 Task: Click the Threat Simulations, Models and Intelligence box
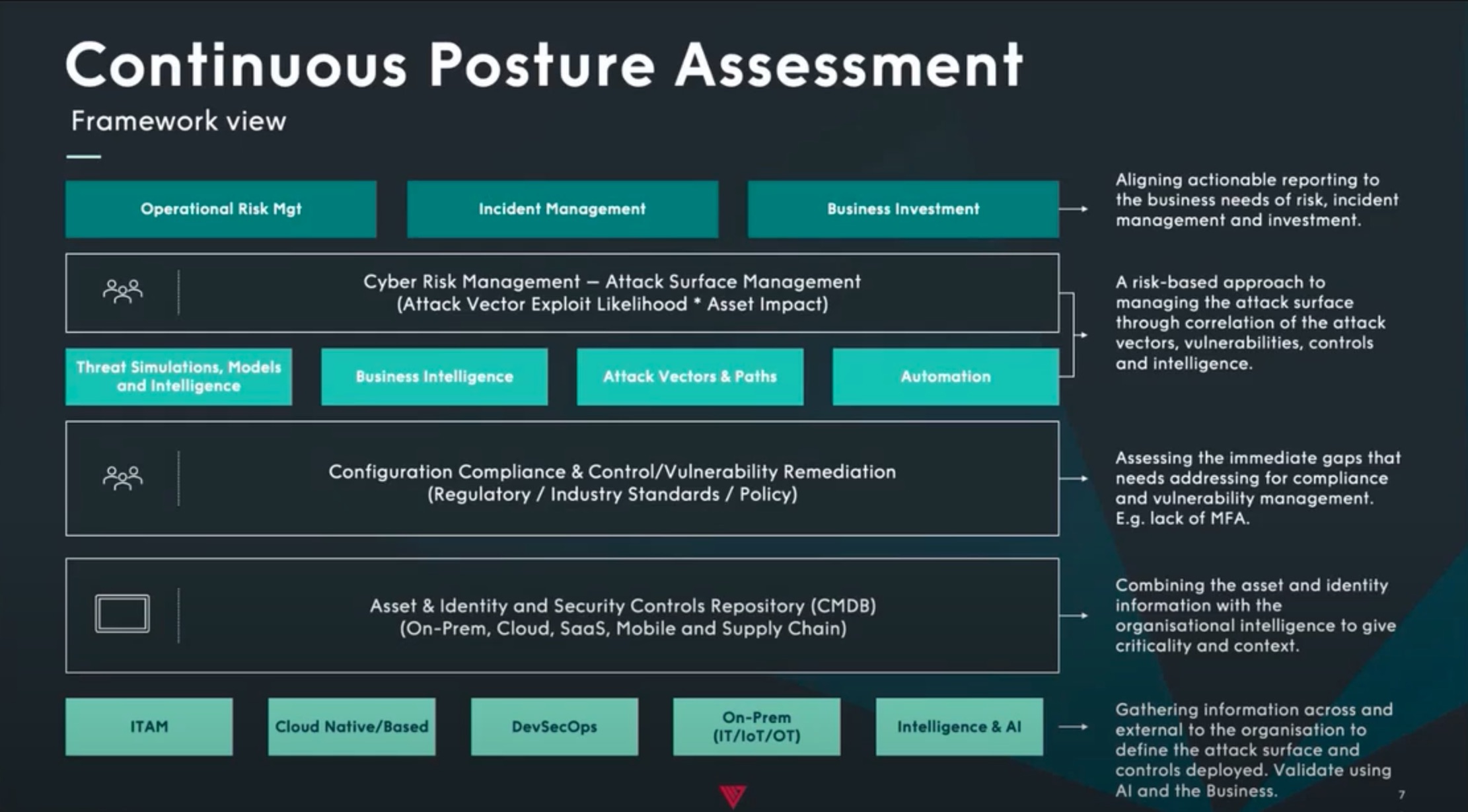[178, 377]
